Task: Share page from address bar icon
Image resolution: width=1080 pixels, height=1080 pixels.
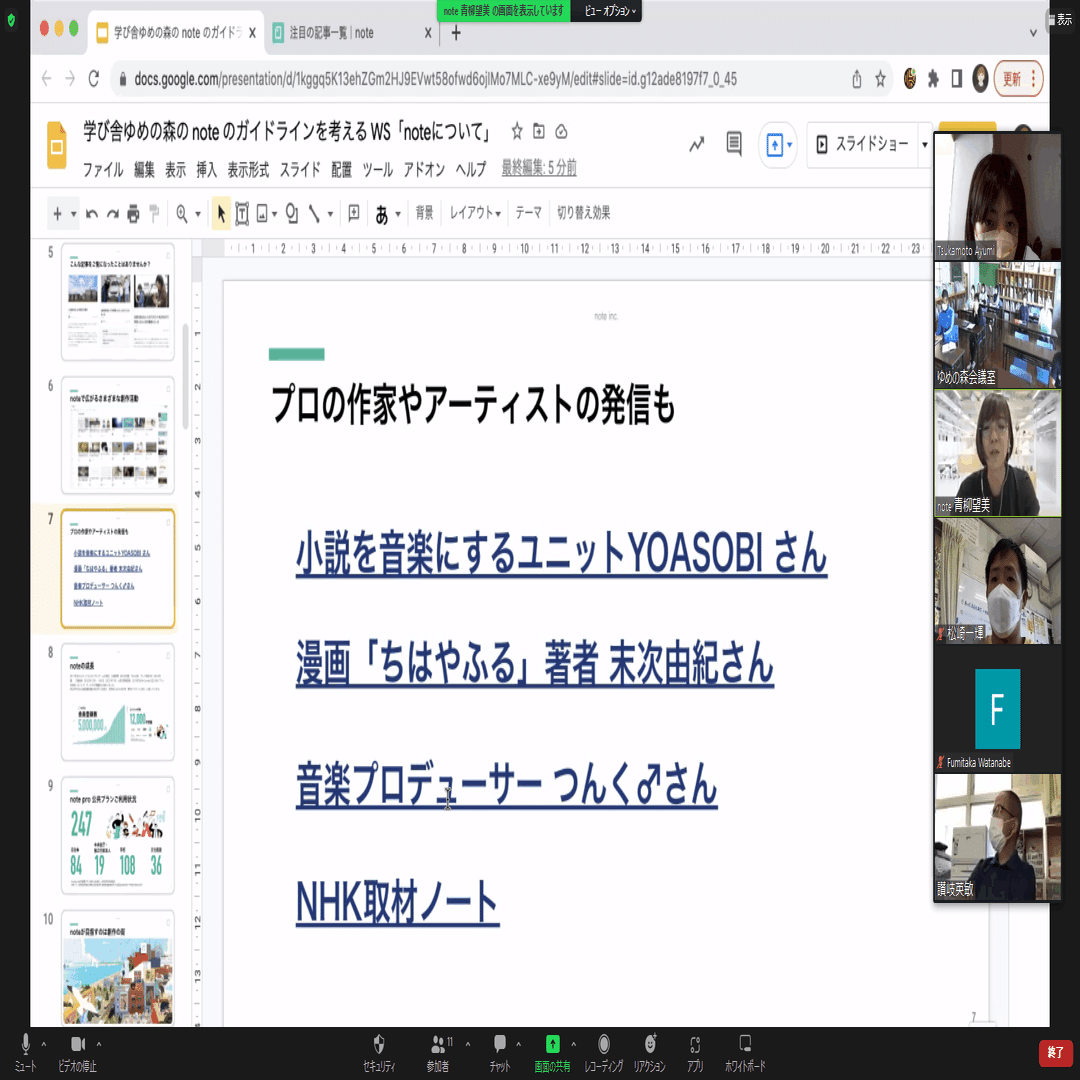Action: pyautogui.click(x=856, y=79)
